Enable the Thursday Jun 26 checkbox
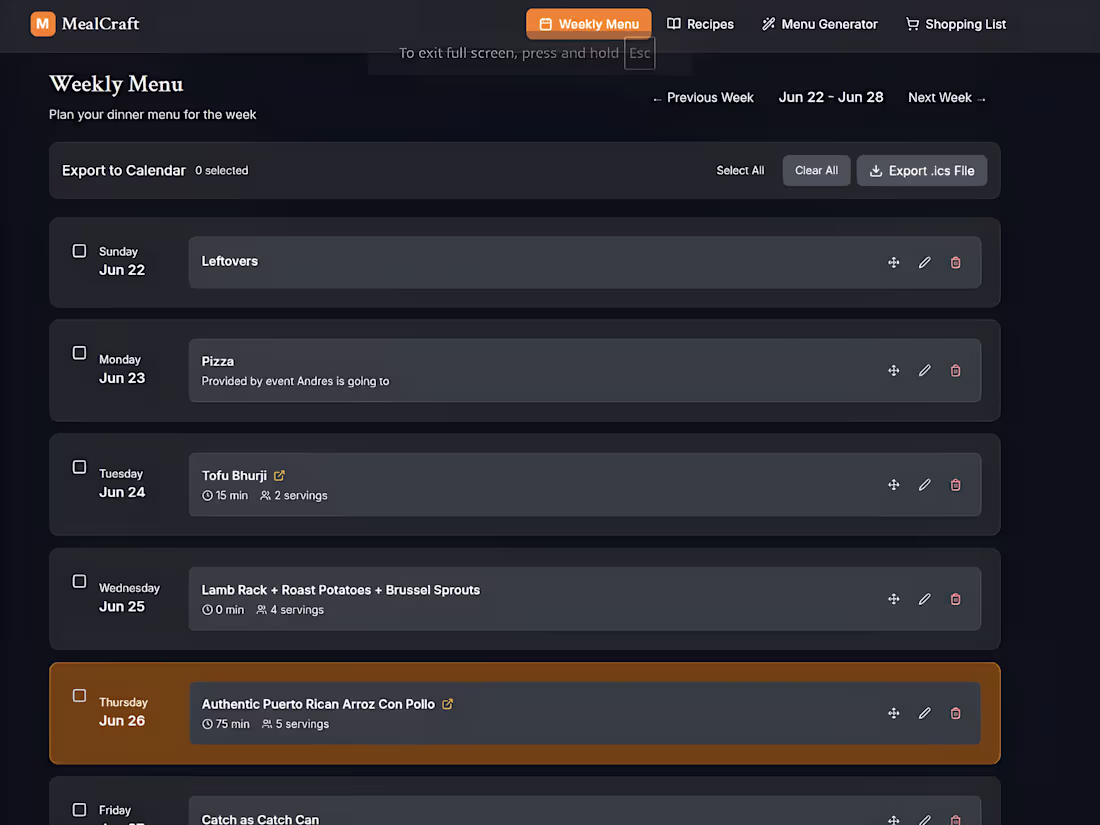This screenshot has width=1100, height=825. tap(79, 694)
